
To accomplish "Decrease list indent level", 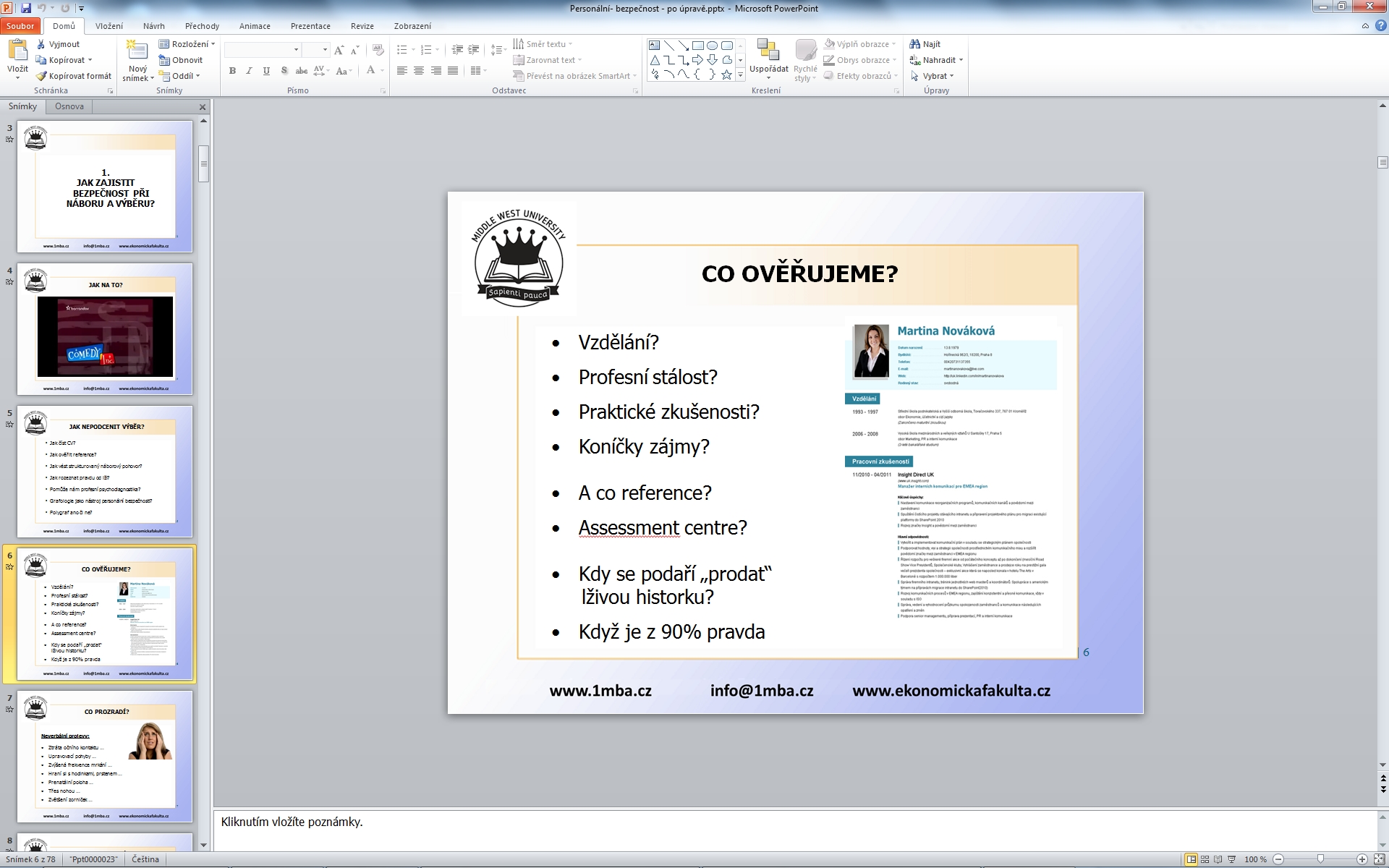I will pos(457,50).
